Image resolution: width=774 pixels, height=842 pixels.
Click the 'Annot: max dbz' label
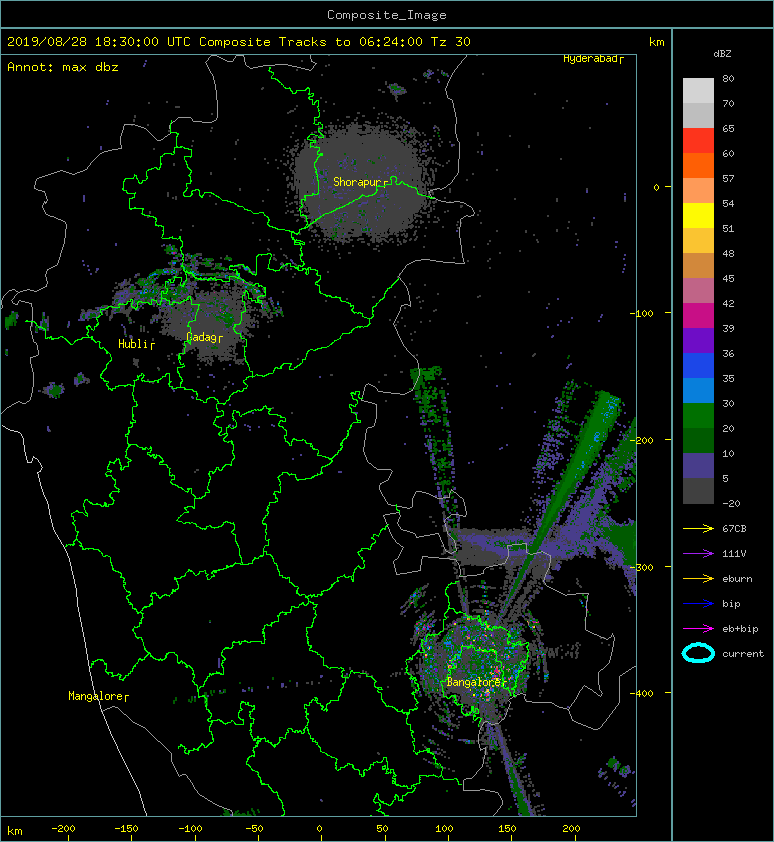point(63,67)
